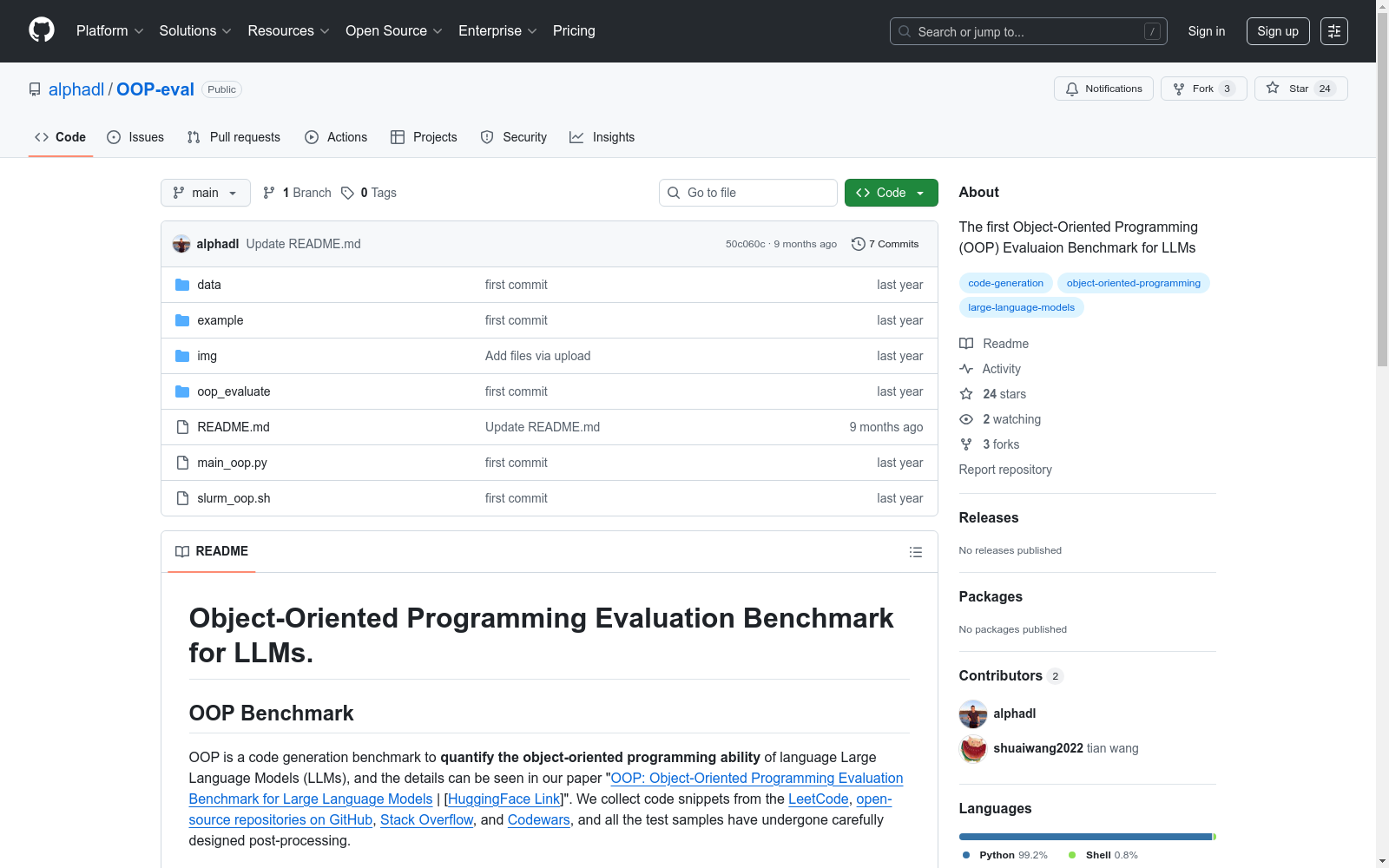Click the main_oop.py file icon
Image resolution: width=1389 pixels, height=868 pixels.
click(182, 463)
